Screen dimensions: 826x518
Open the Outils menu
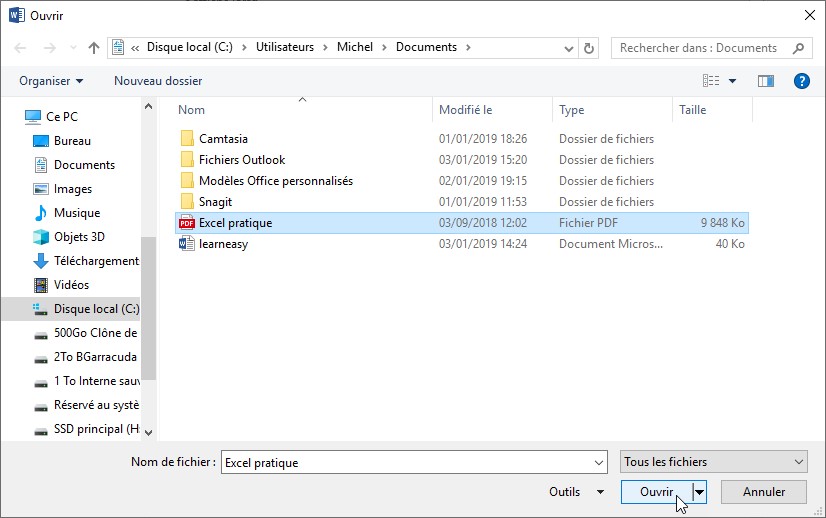click(x=576, y=492)
